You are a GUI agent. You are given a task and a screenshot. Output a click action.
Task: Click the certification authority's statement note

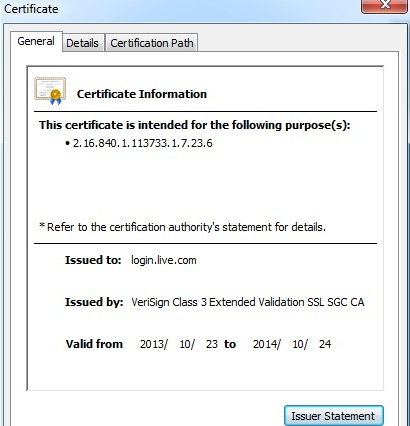coord(182,227)
